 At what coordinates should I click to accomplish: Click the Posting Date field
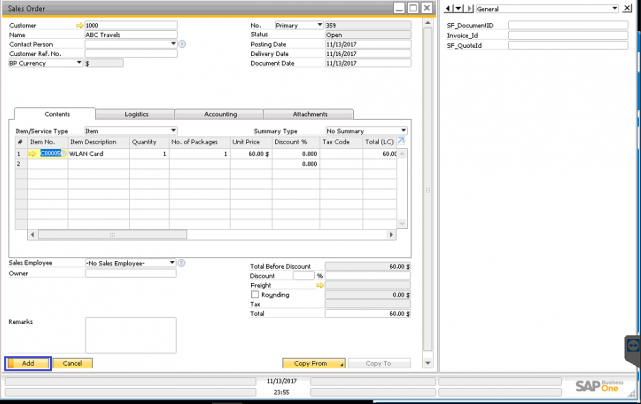tap(368, 44)
